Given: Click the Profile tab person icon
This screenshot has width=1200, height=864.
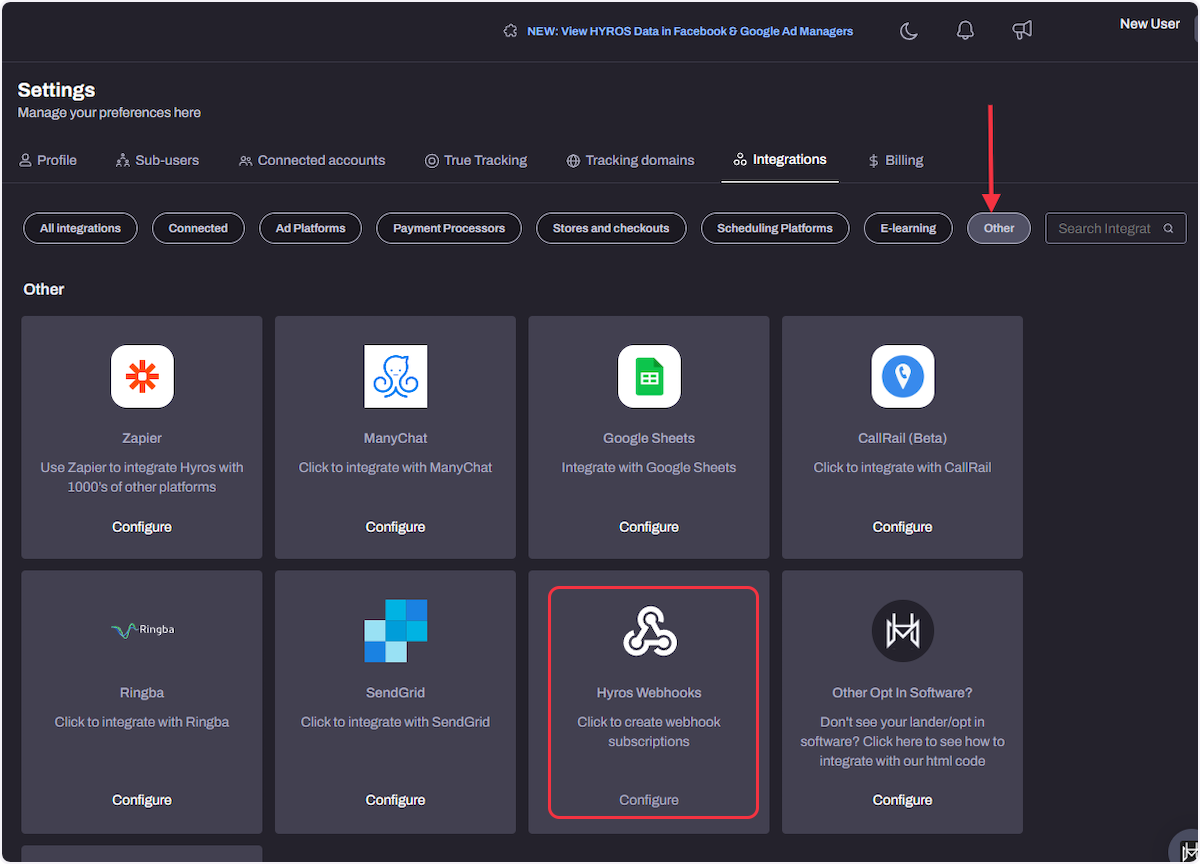Looking at the screenshot, I should point(25,160).
